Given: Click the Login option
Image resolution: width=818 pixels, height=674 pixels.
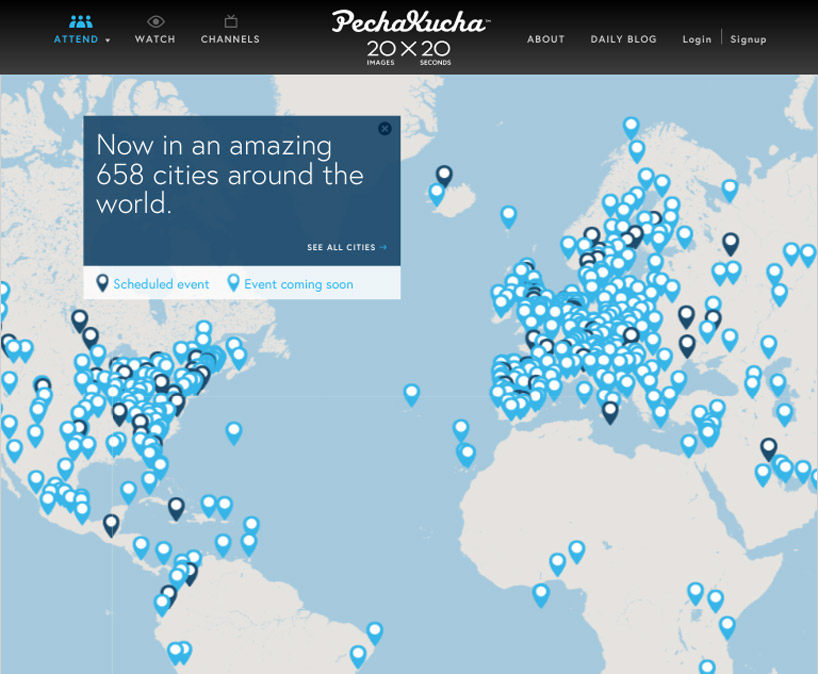Looking at the screenshot, I should 696,39.
